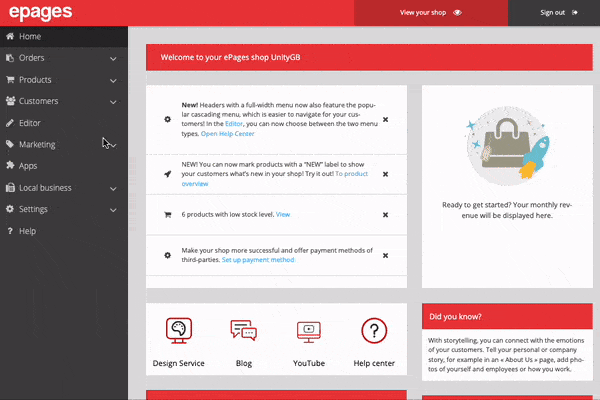Follow the To product overview link
600x400 pixels.
click(275, 178)
